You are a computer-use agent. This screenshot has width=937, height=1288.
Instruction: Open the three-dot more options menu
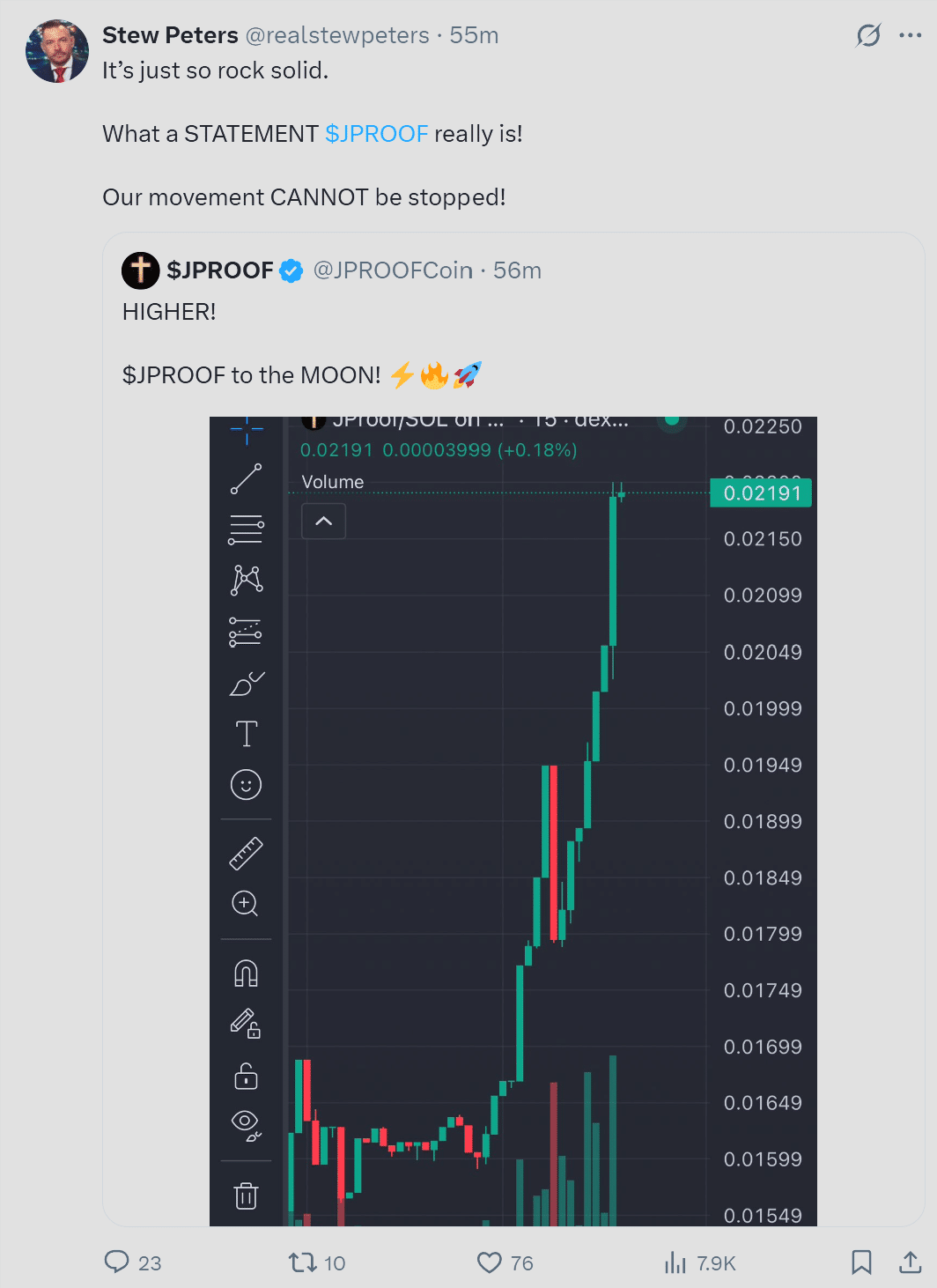tap(911, 35)
